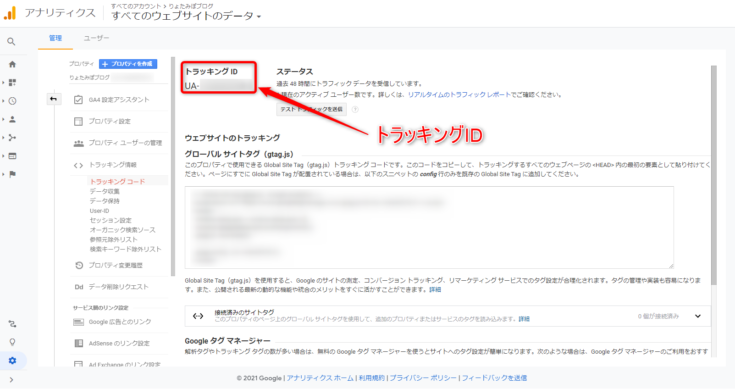This screenshot has width=735, height=389.
Task: Open フィードバックを送信 footer link
Action: pos(494,378)
